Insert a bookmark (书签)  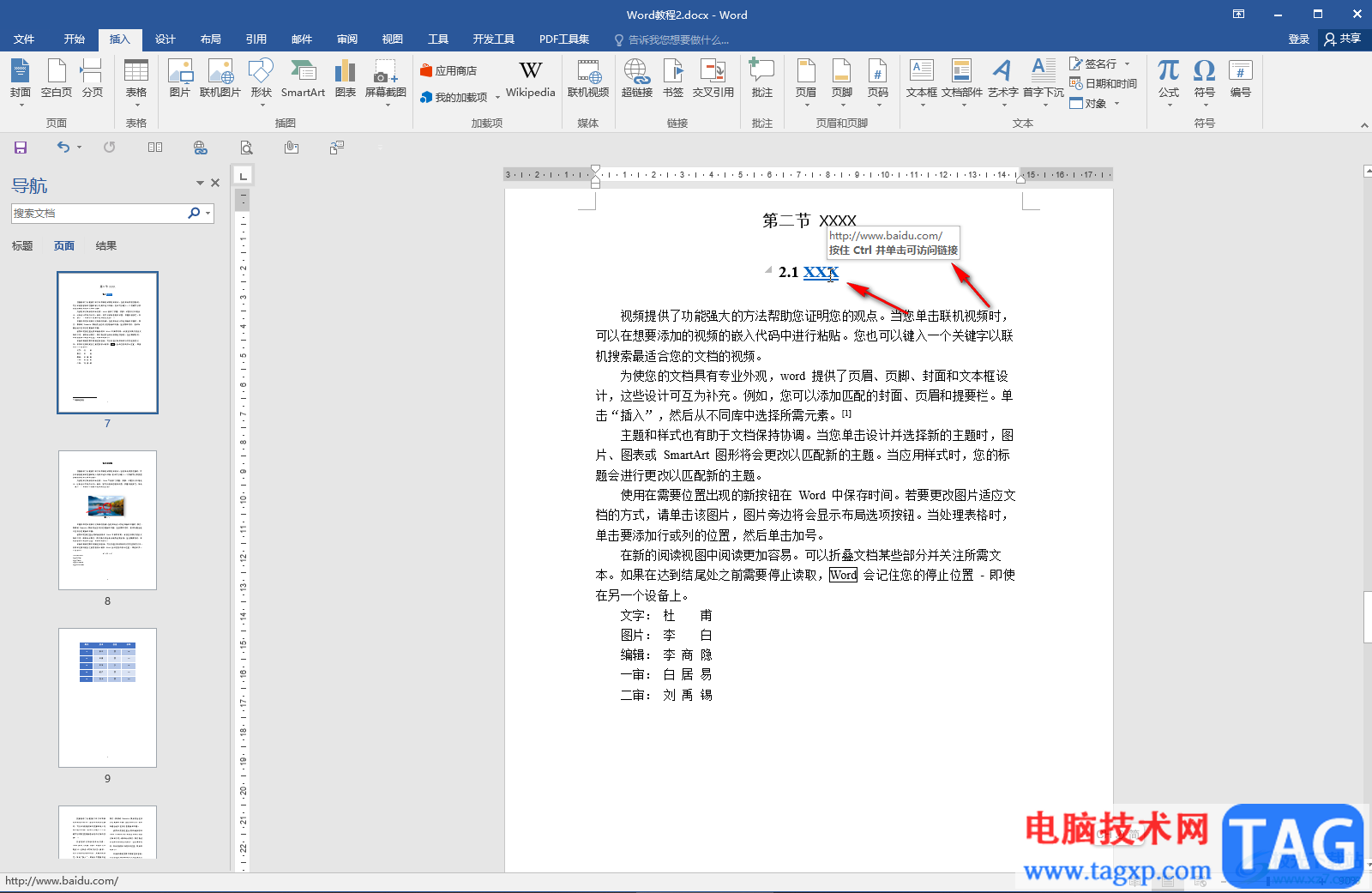coord(673,79)
